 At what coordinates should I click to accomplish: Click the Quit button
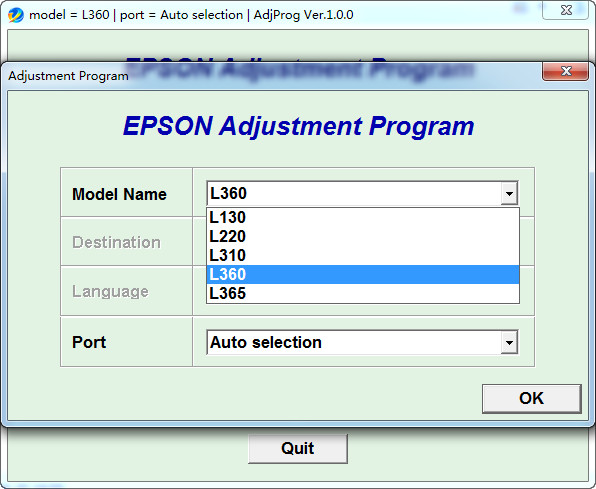click(x=298, y=448)
